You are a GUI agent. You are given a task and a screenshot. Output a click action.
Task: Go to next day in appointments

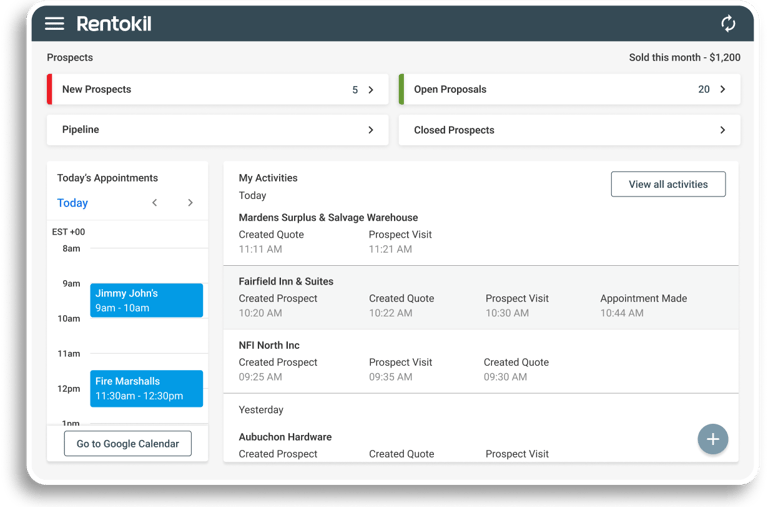(x=190, y=203)
